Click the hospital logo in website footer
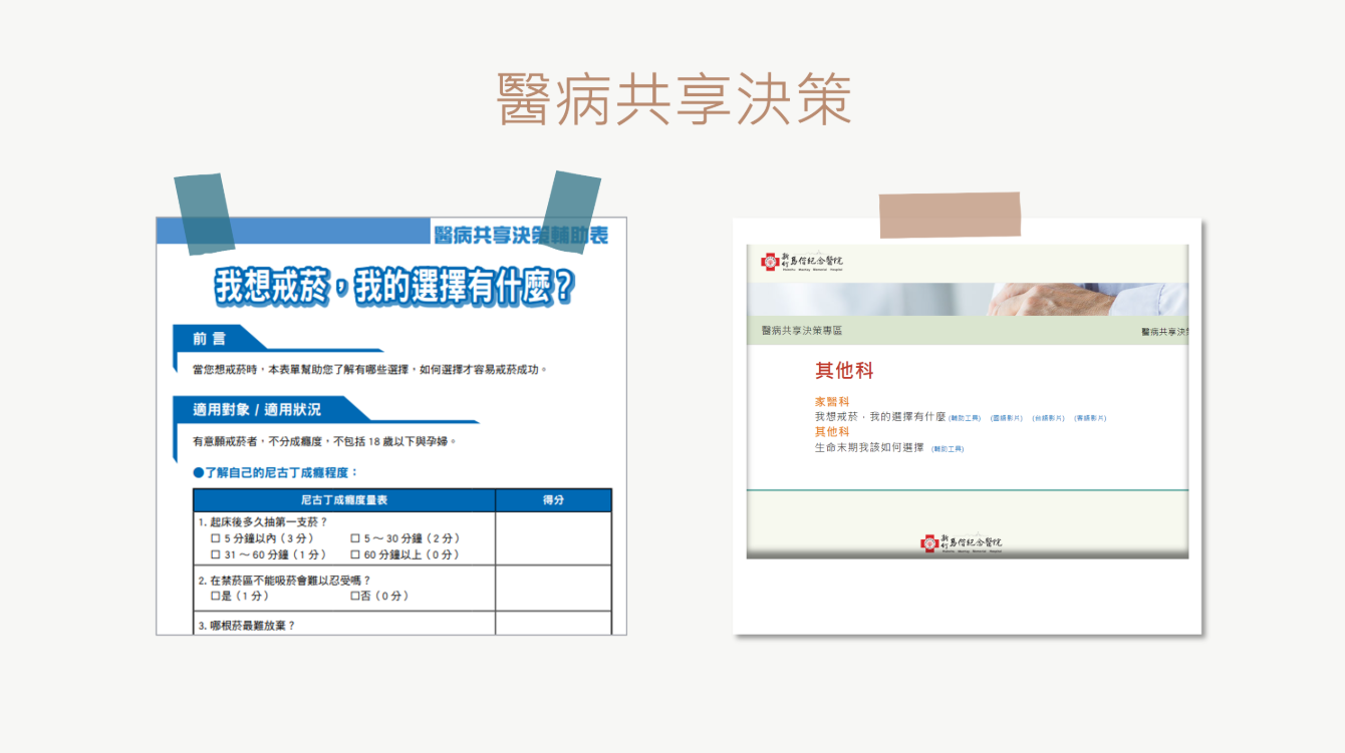This screenshot has width=1345, height=753. tap(961, 543)
